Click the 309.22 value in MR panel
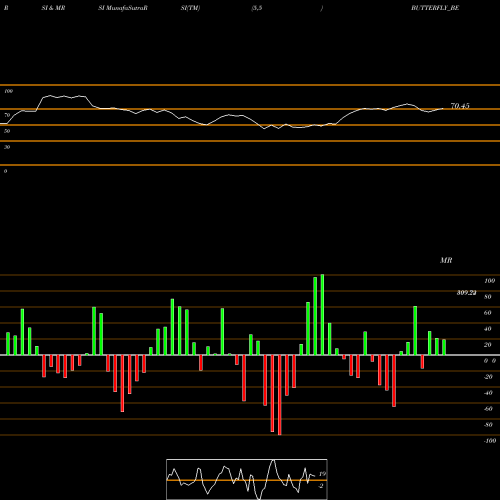The height and width of the screenshot is (500, 500). [466, 293]
